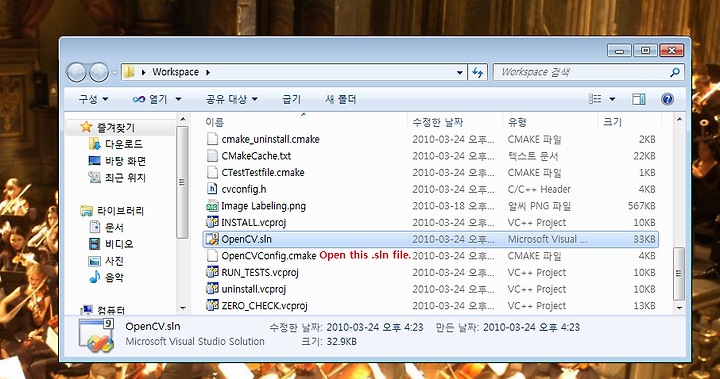
Task: Go forward with the Forward arrow button
Action: (99, 72)
